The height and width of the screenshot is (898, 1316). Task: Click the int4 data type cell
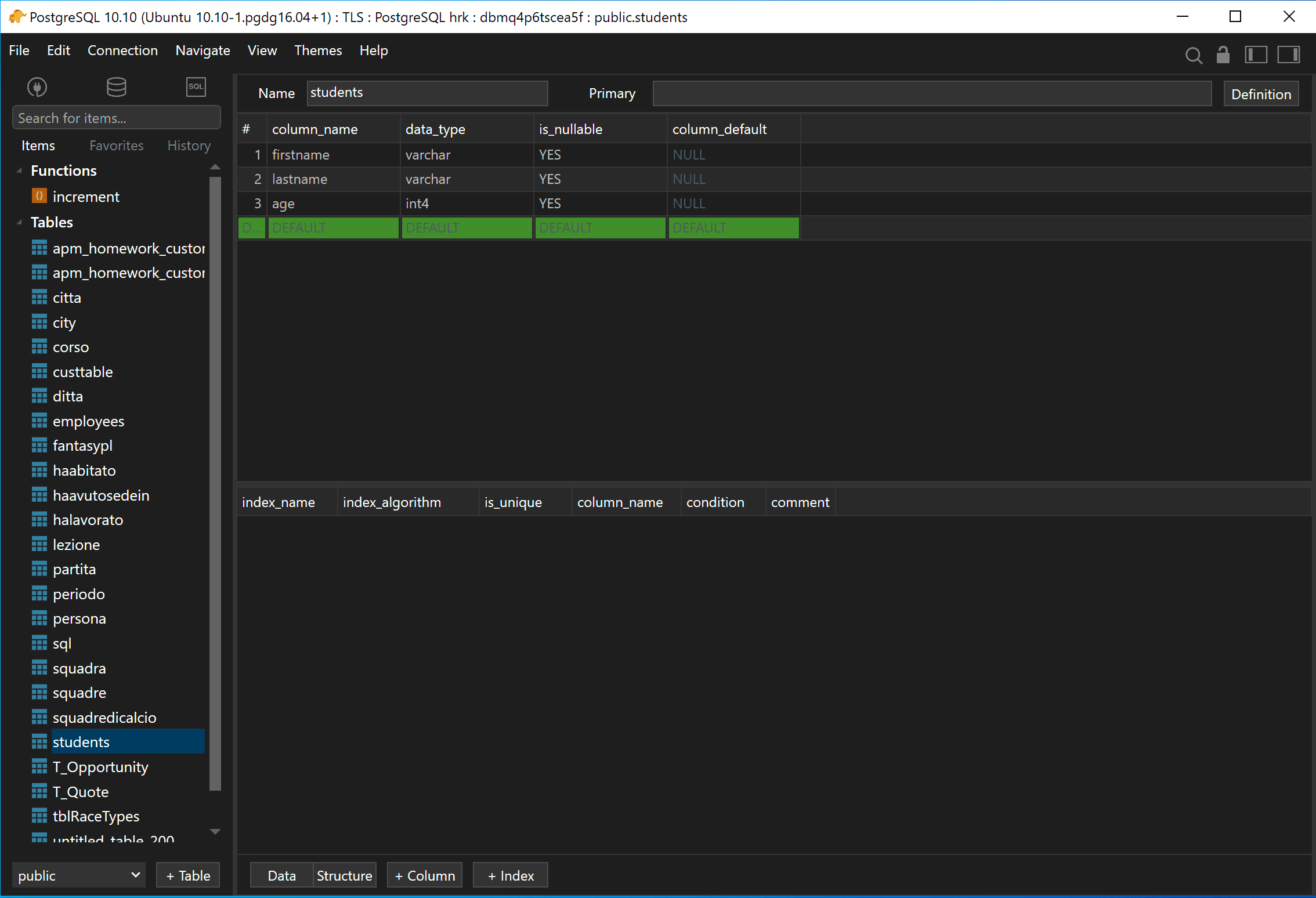(467, 204)
